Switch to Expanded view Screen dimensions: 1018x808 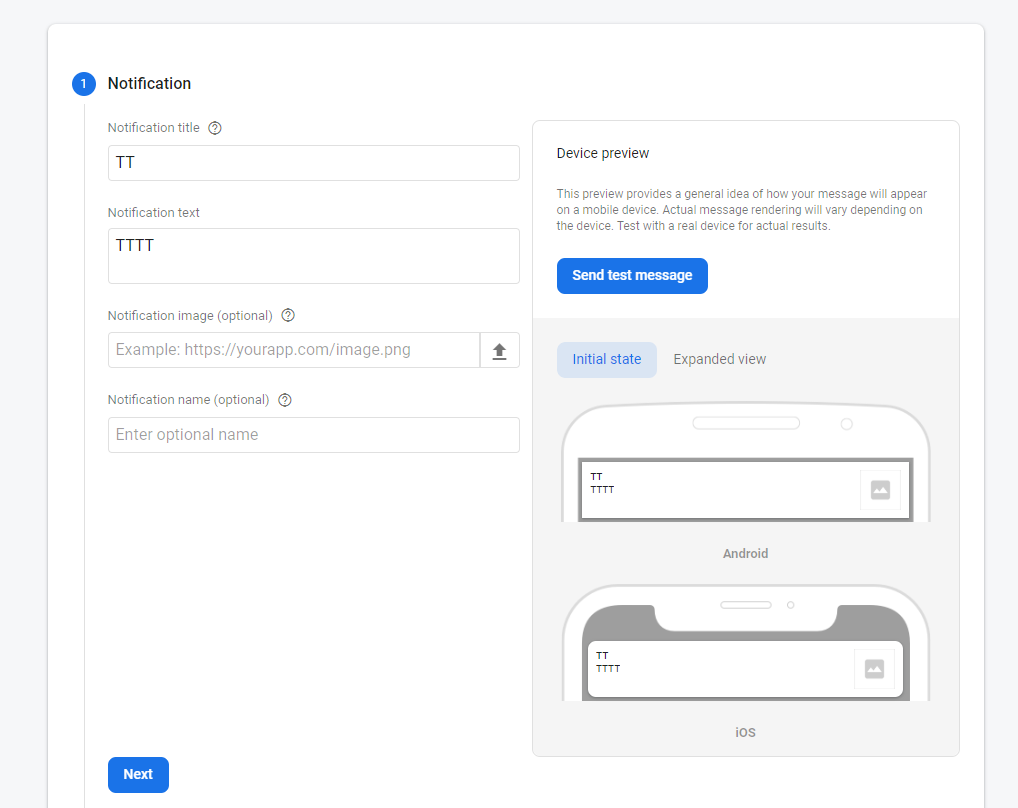[719, 358]
